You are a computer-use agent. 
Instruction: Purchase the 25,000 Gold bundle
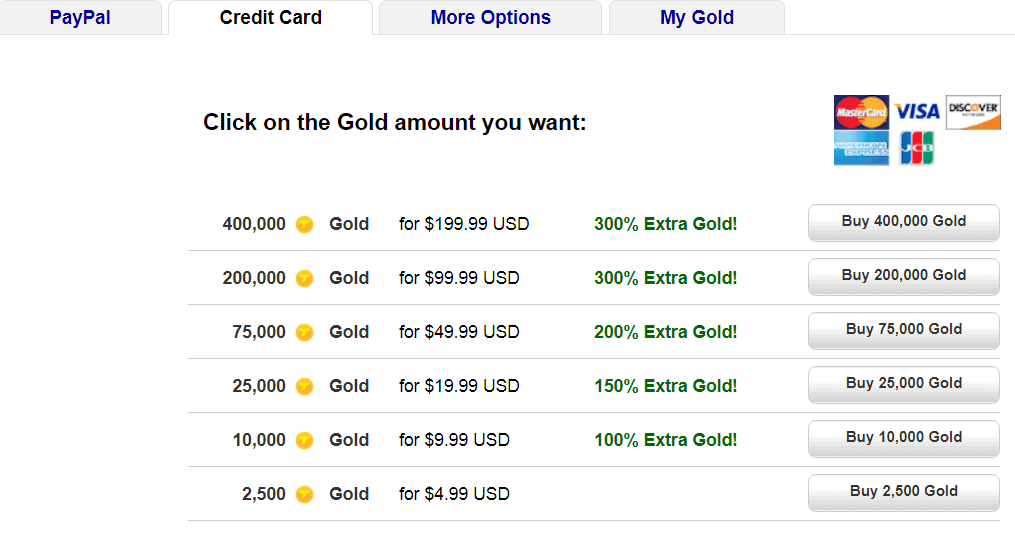point(904,384)
